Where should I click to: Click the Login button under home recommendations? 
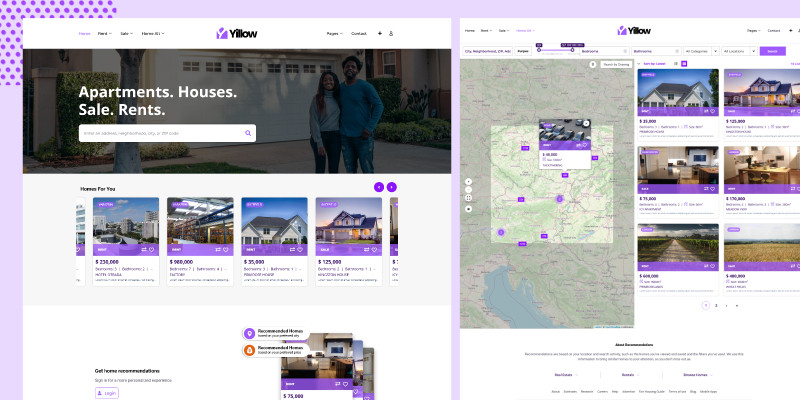click(x=107, y=393)
